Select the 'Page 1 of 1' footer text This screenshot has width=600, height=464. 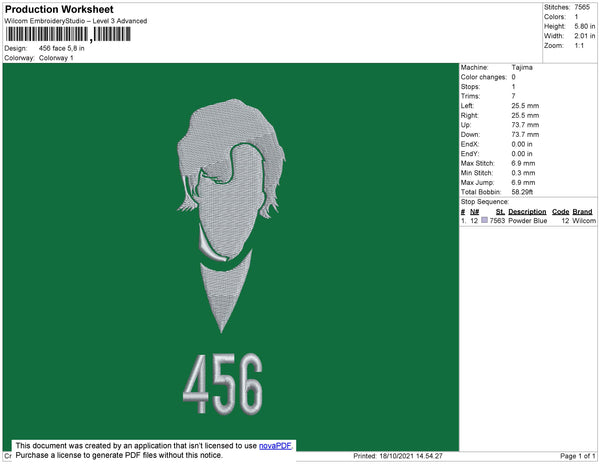(x=578, y=456)
